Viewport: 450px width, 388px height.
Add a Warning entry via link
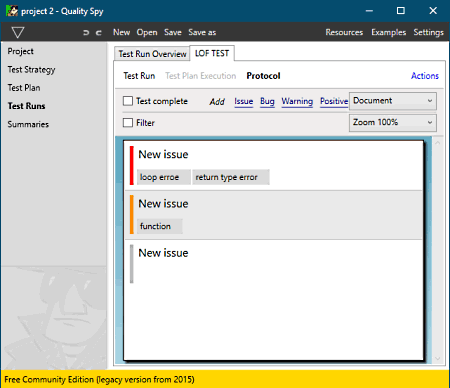[x=297, y=101]
